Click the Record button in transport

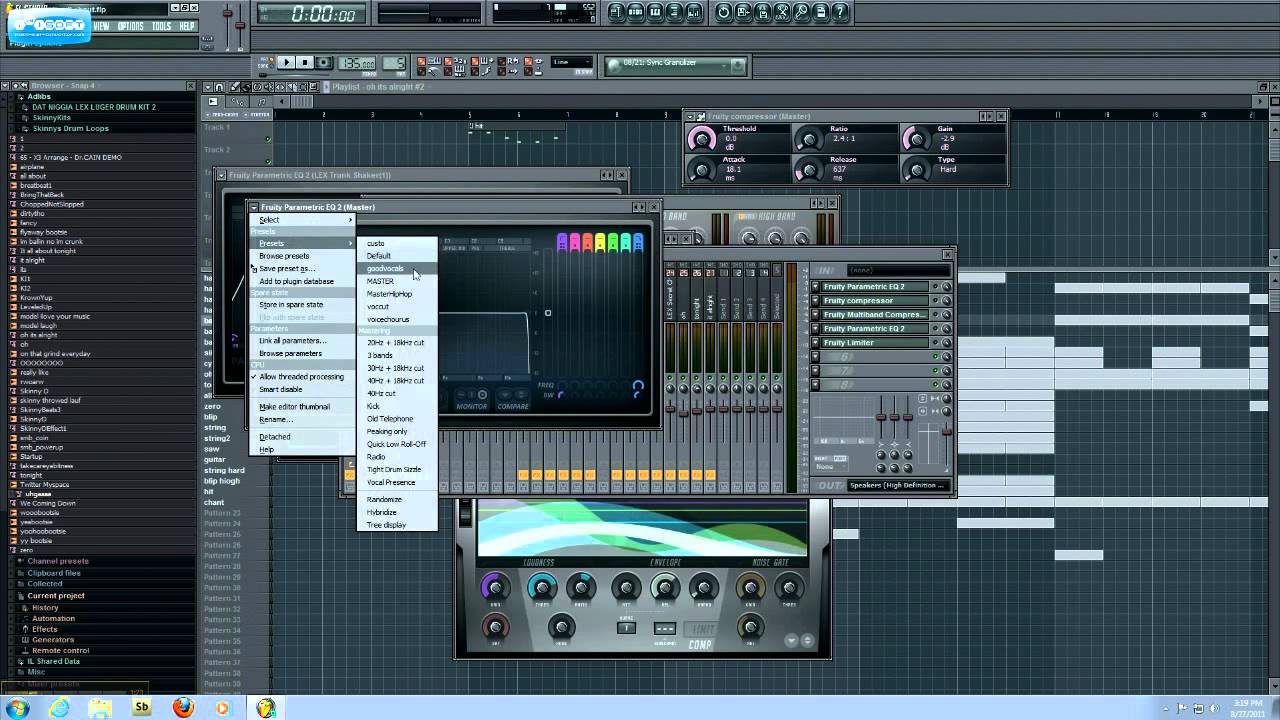pyautogui.click(x=324, y=62)
